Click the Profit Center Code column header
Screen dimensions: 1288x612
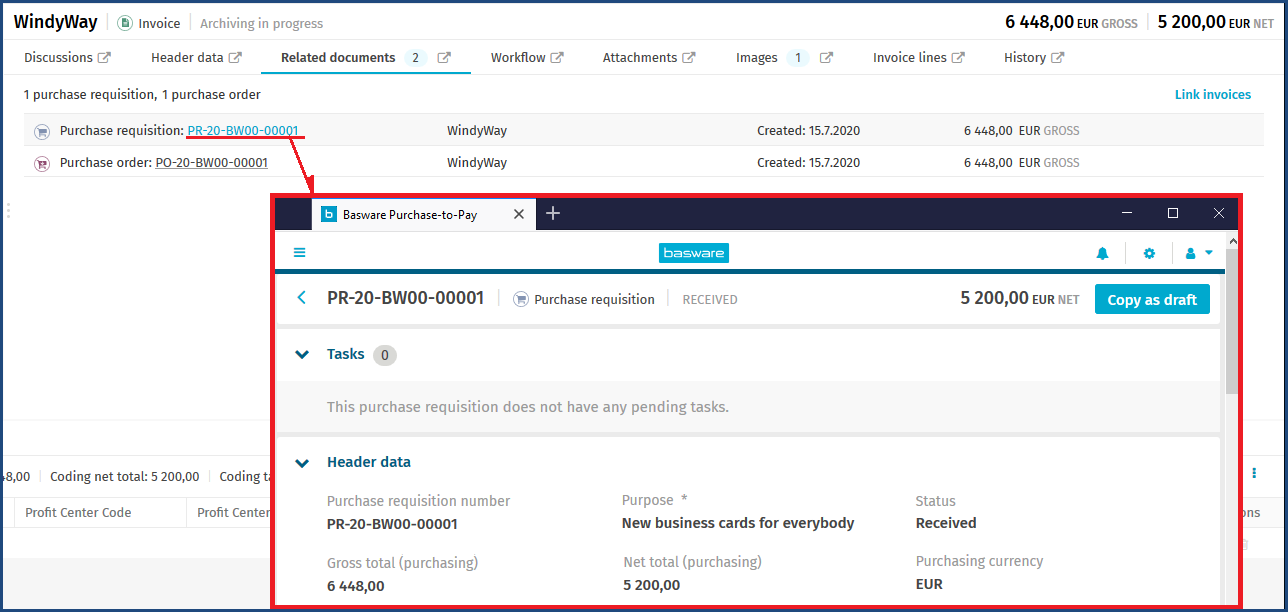pyautogui.click(x=78, y=513)
